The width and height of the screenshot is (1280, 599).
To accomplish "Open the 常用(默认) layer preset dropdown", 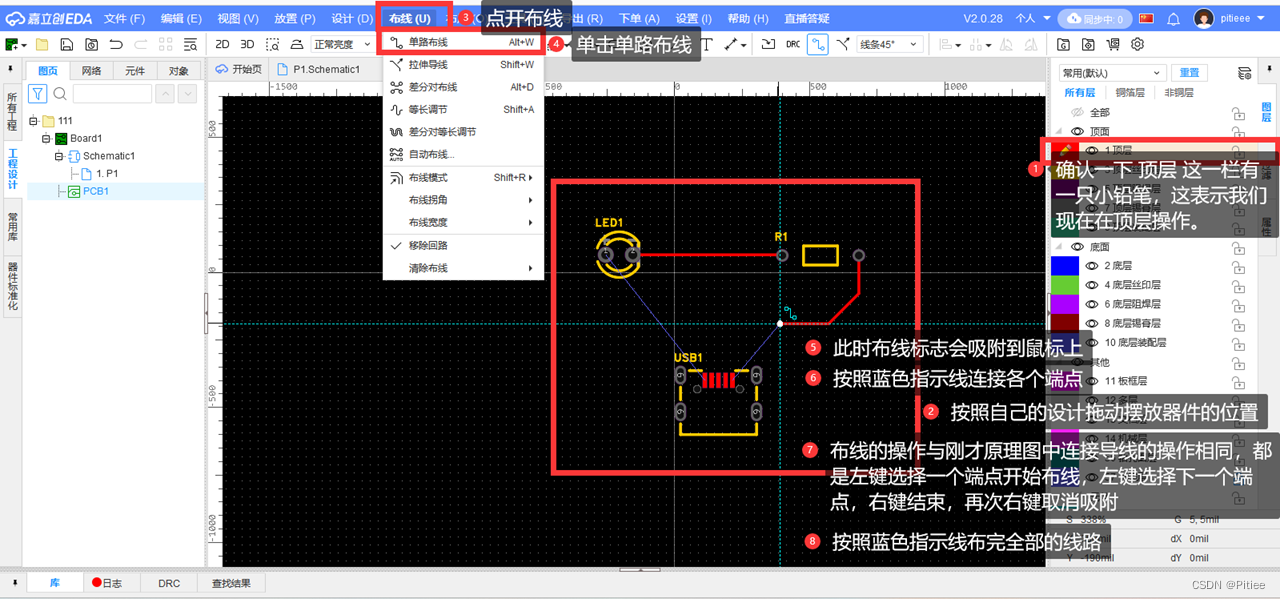I will (1113, 73).
